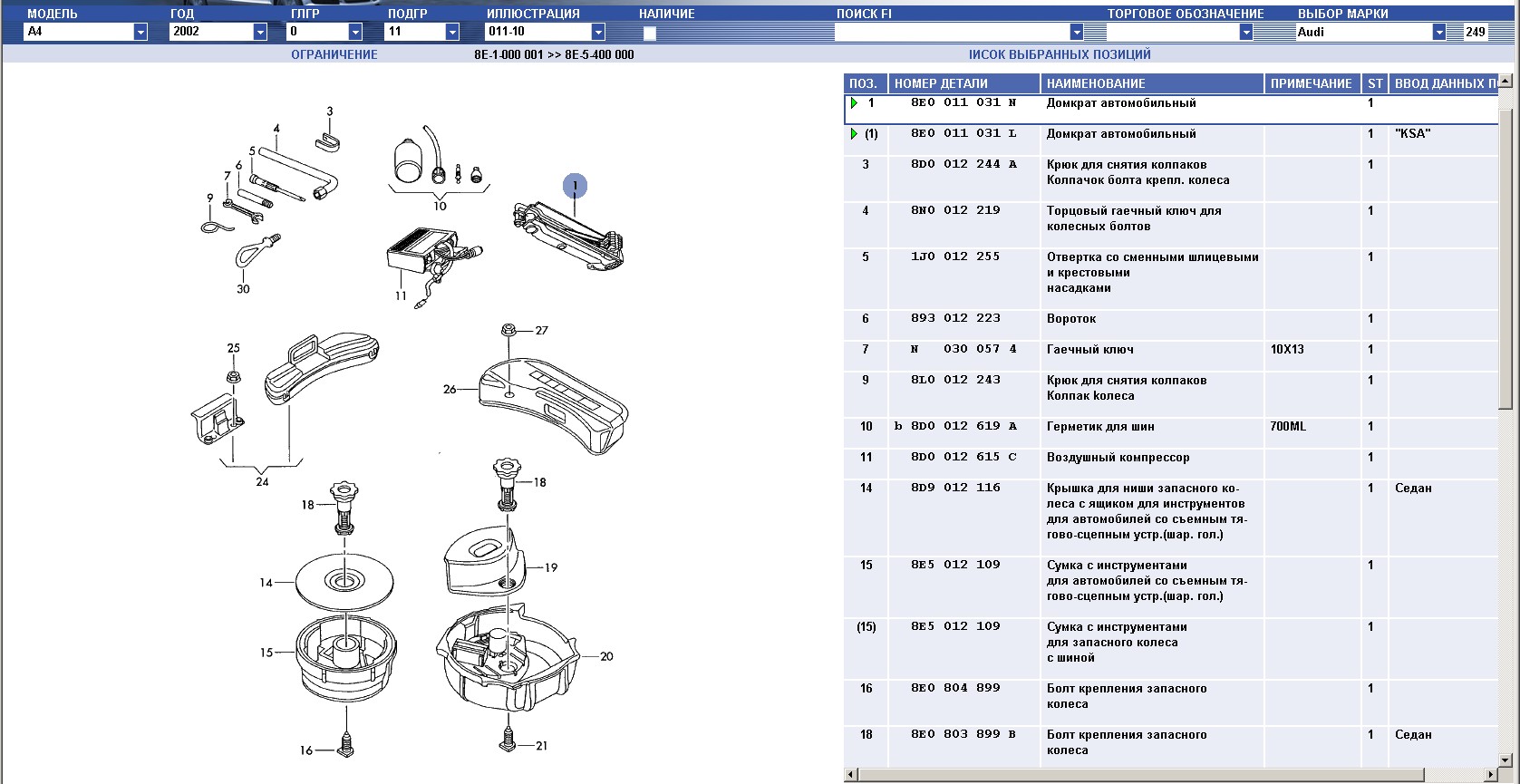
Task: Open the Выбор марки dropdown showing Audi
Action: 1438,32
